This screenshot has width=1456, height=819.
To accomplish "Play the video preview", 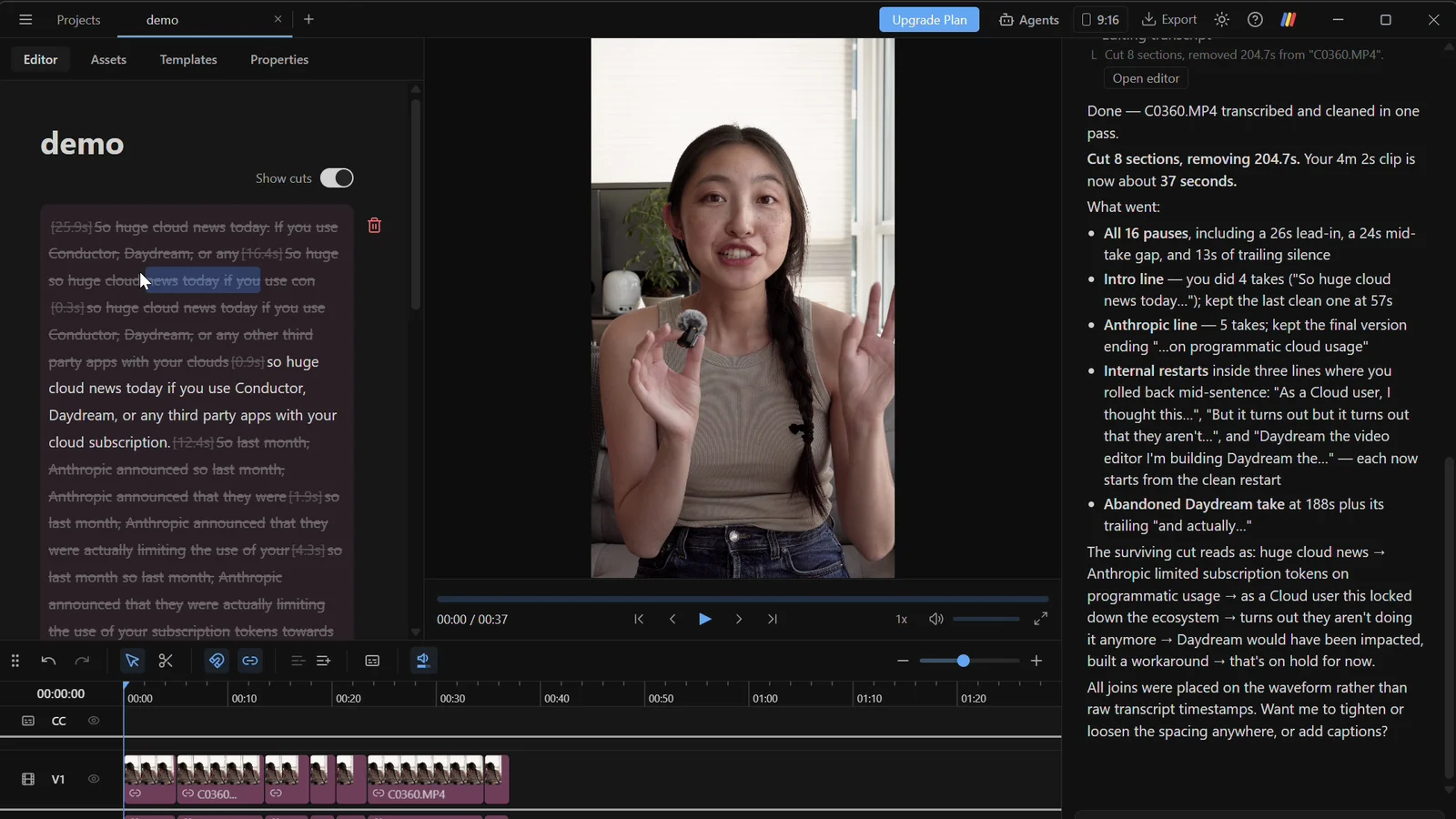I will 704,619.
